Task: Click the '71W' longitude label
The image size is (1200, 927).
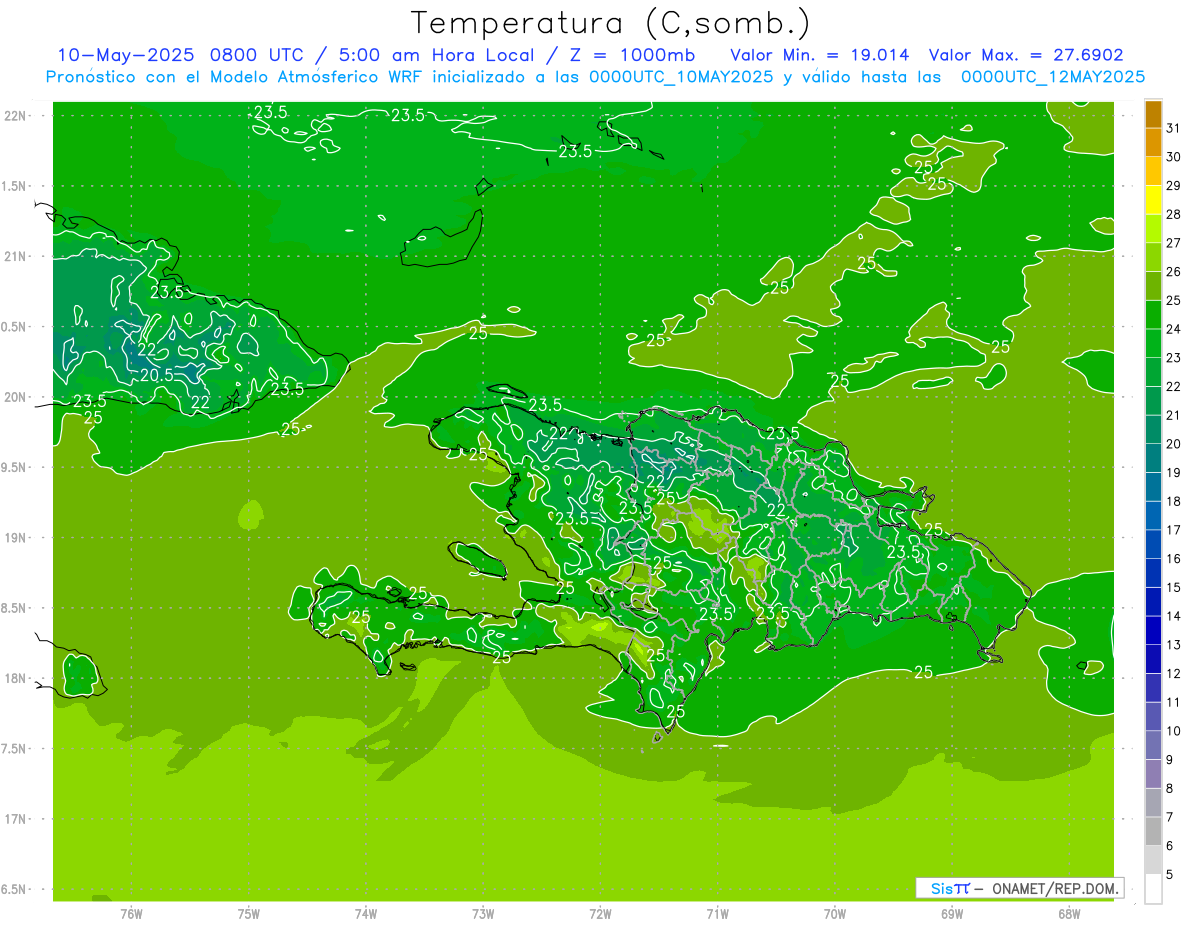Action: click(717, 914)
